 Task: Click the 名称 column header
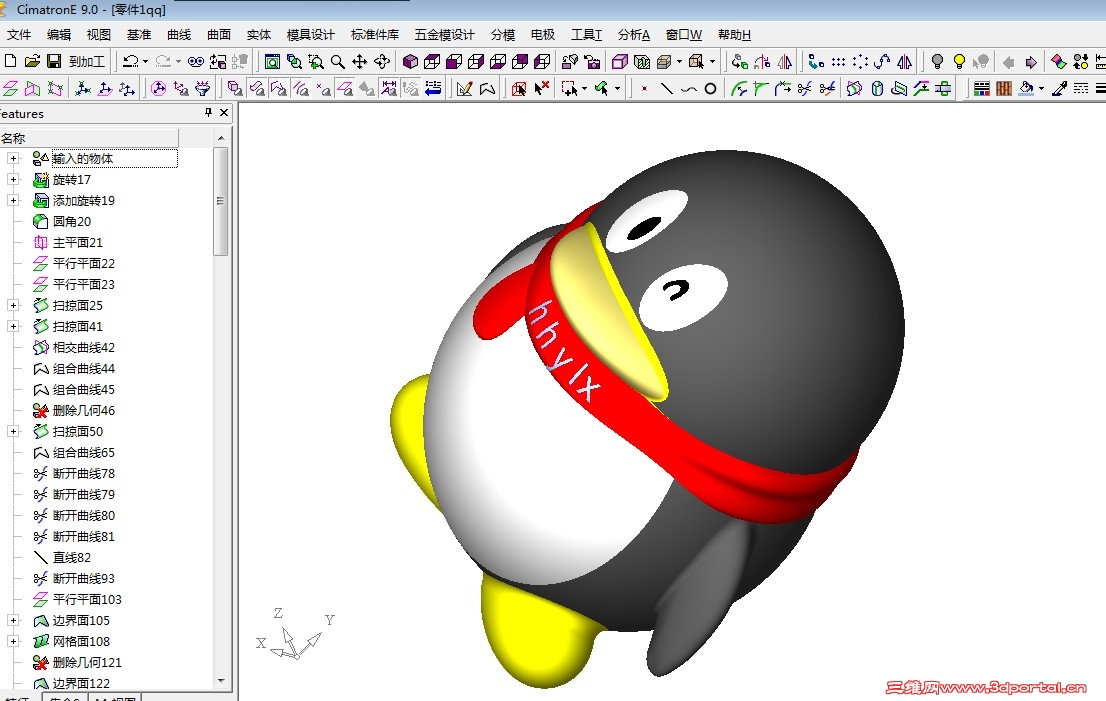pyautogui.click(x=89, y=138)
